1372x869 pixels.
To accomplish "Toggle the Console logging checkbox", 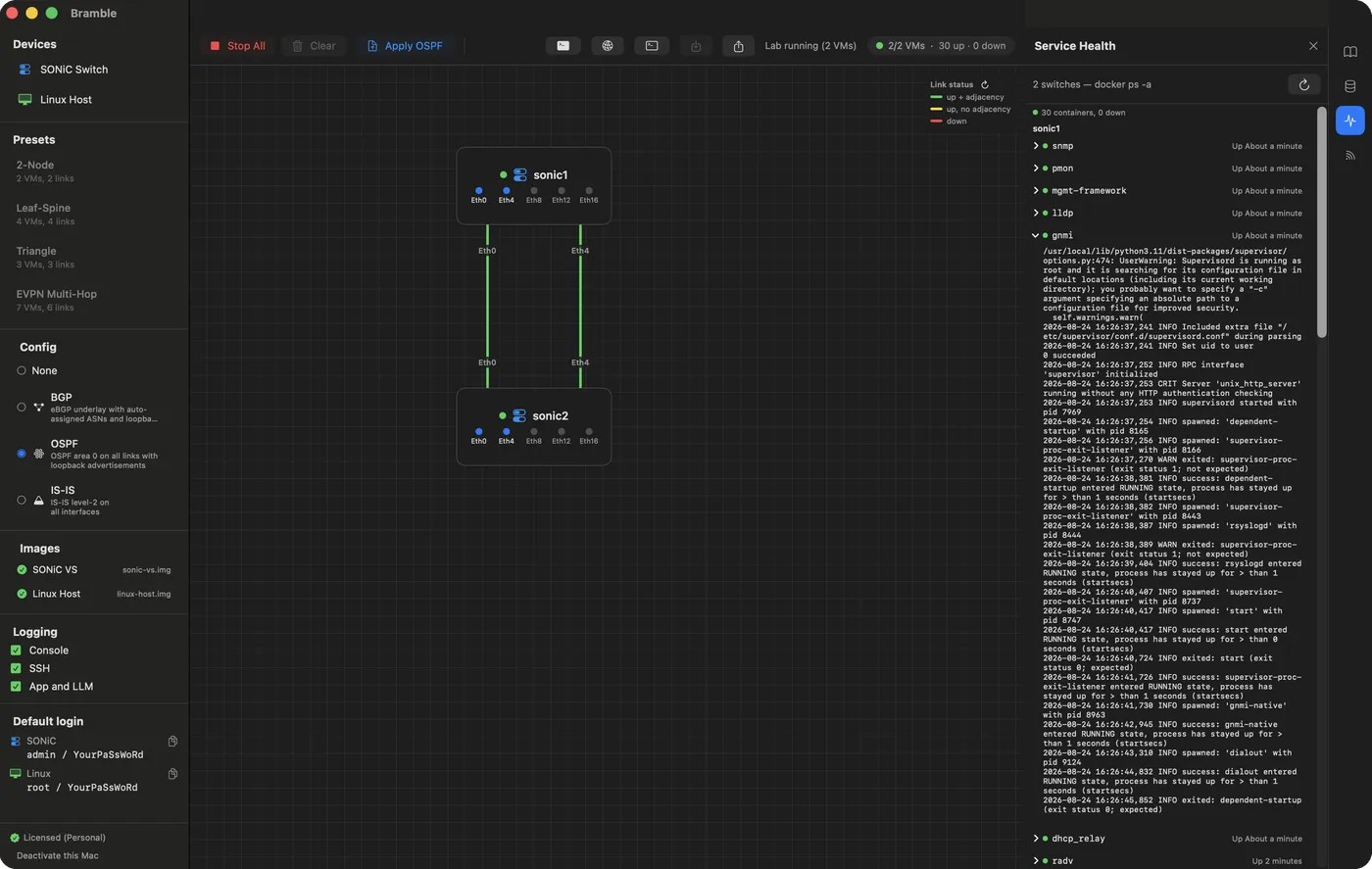I will tap(16, 651).
